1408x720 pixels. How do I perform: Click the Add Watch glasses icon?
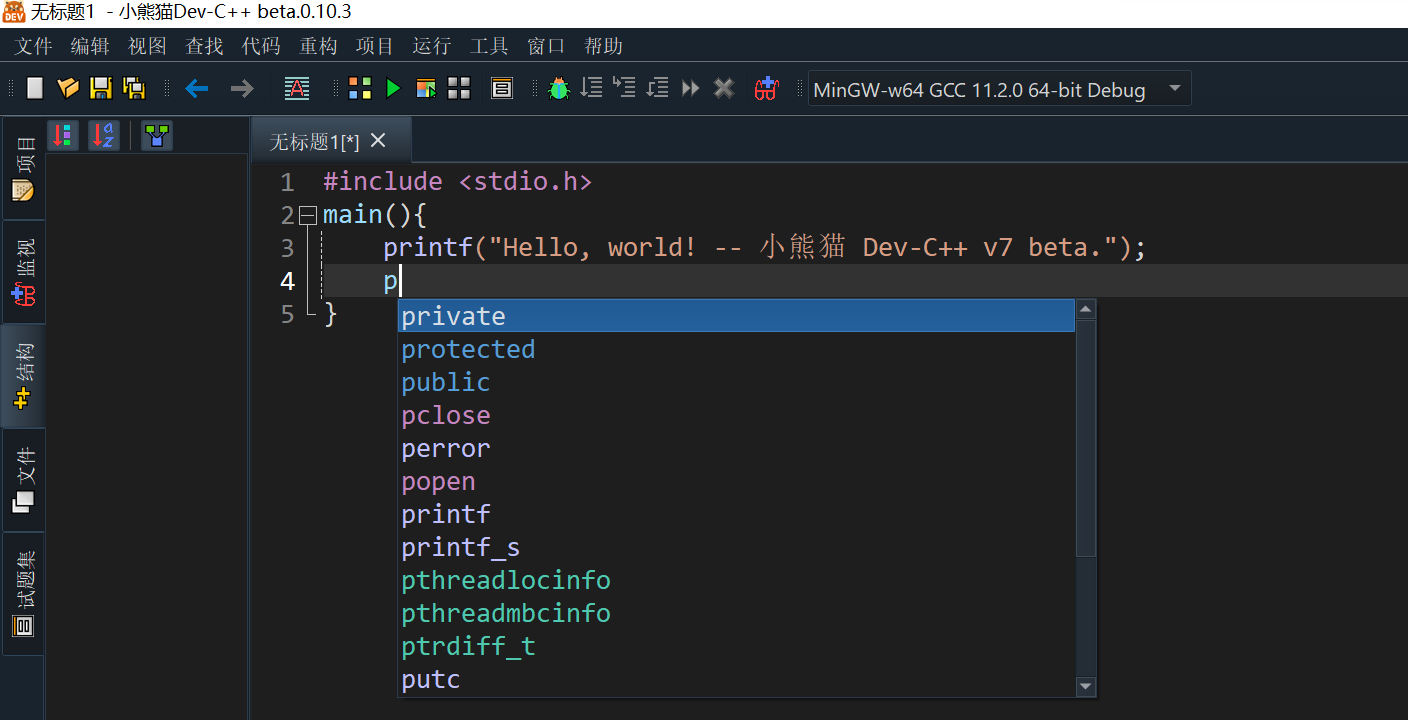[x=767, y=89]
